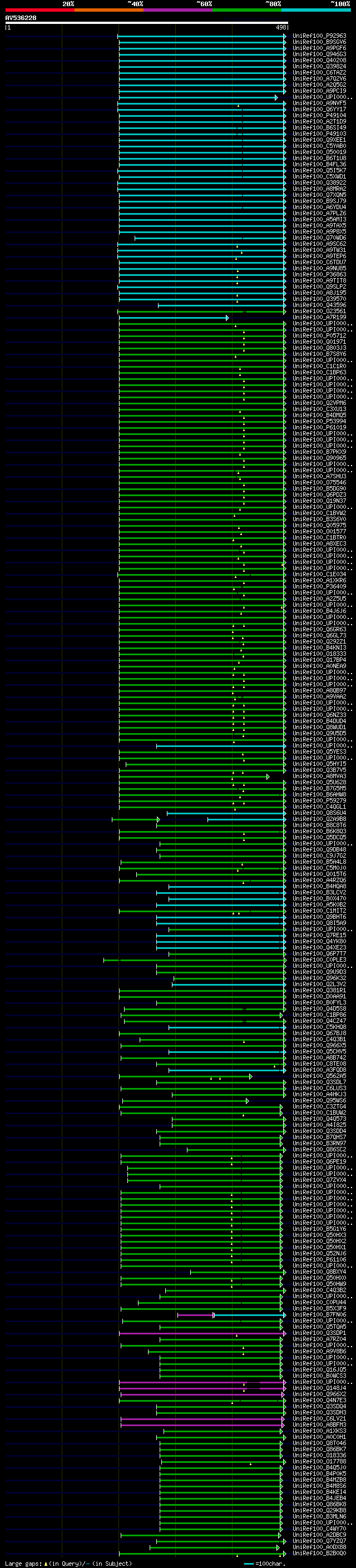Click the red ~20% identity color segment
The width and height of the screenshot is (356, 1568).
pos(39,10)
